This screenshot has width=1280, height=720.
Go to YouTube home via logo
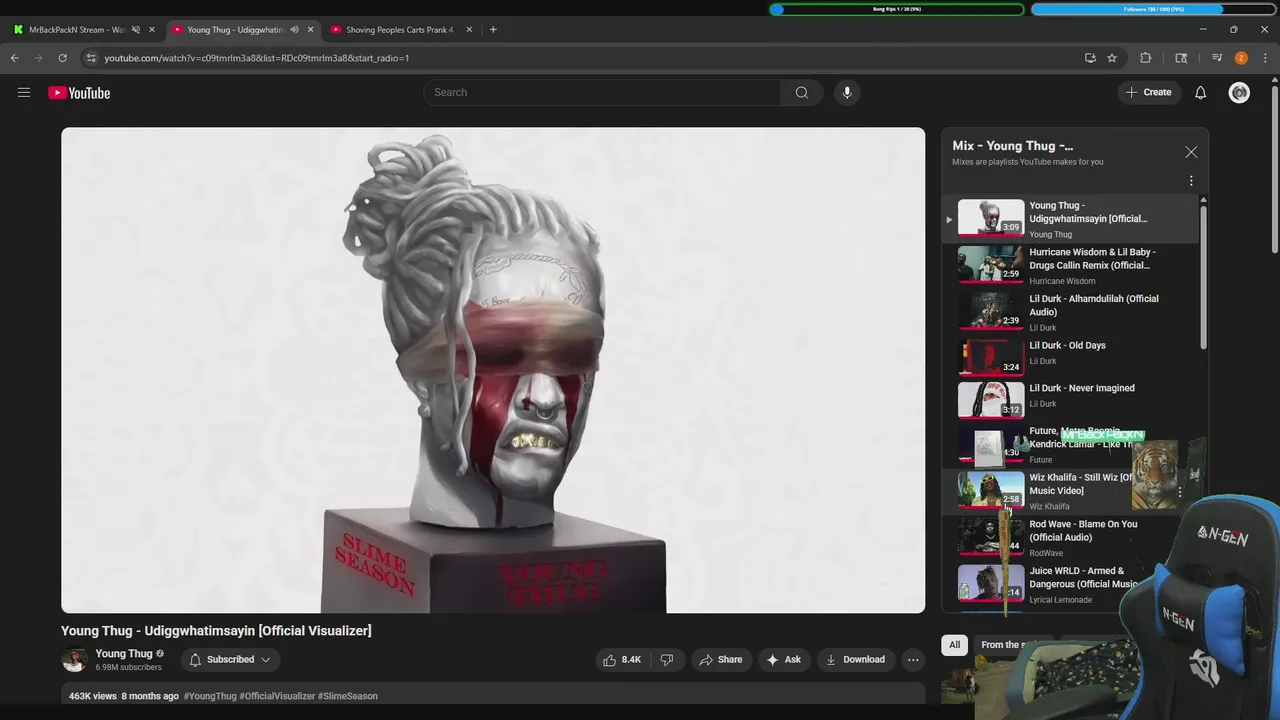click(79, 93)
